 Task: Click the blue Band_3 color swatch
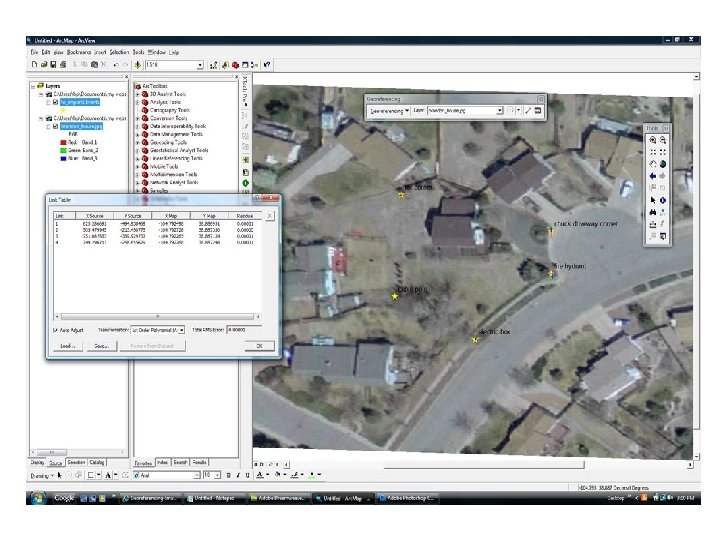[63, 158]
